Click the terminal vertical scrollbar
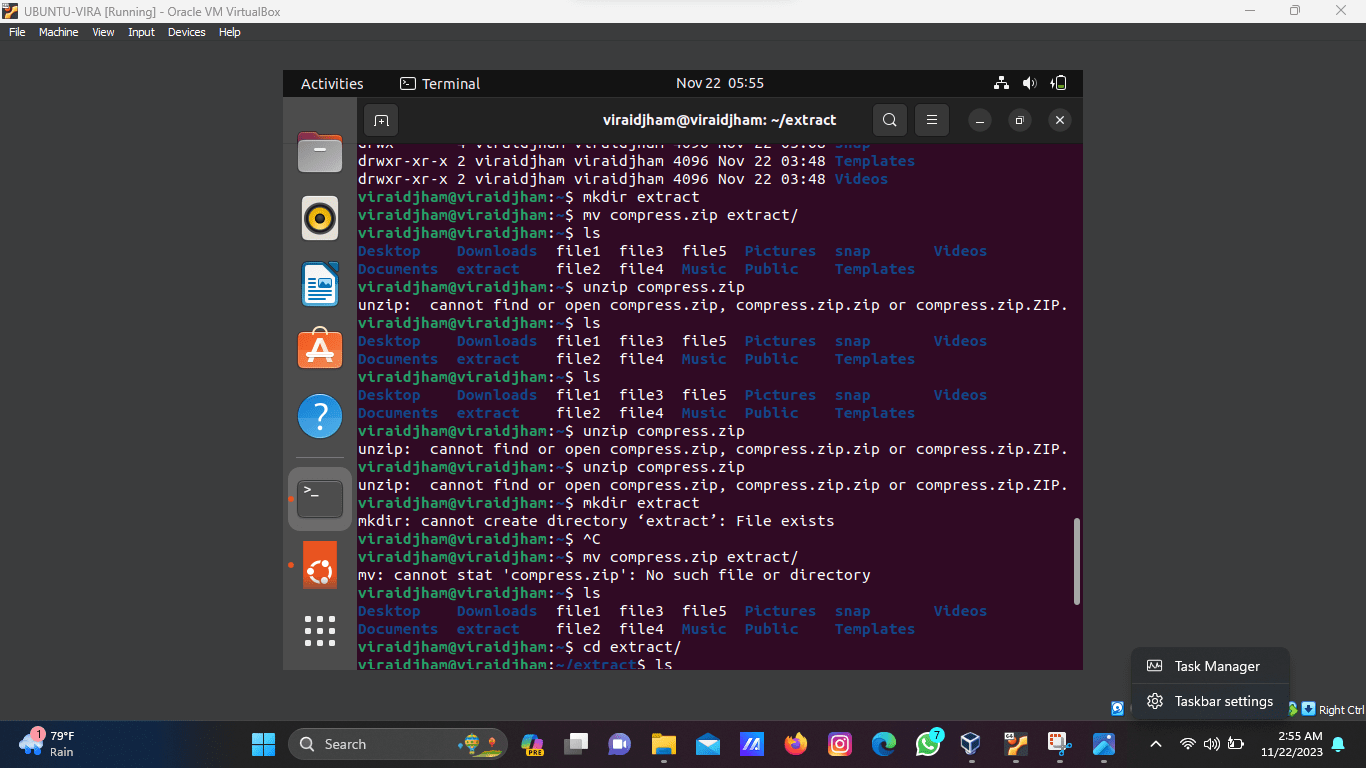This screenshot has height=768, width=1366. (1076, 561)
